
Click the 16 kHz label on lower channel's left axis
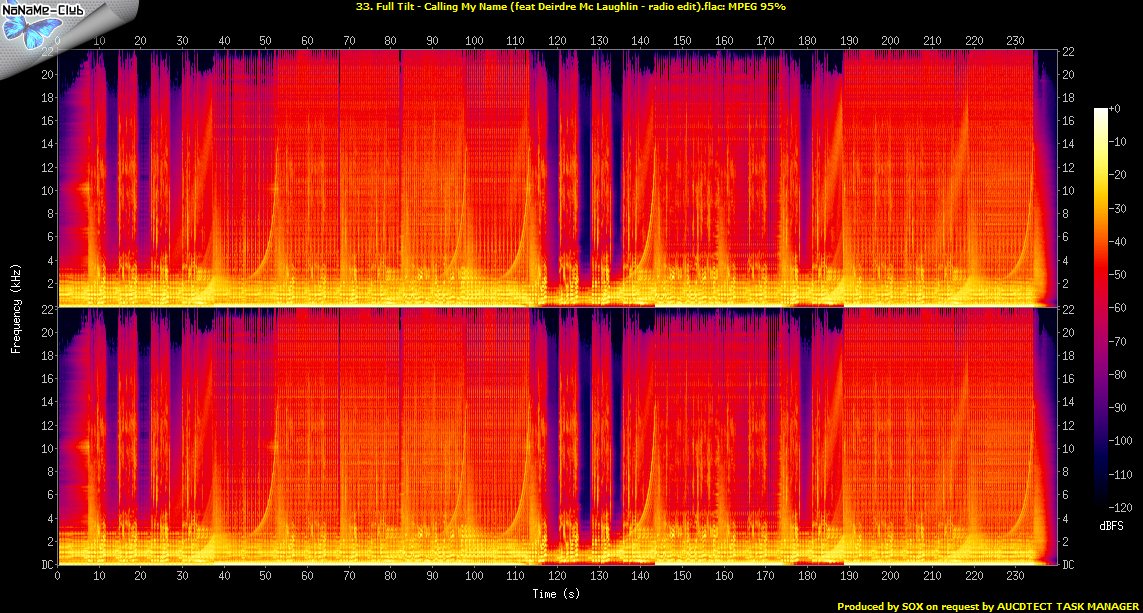pyautogui.click(x=46, y=379)
